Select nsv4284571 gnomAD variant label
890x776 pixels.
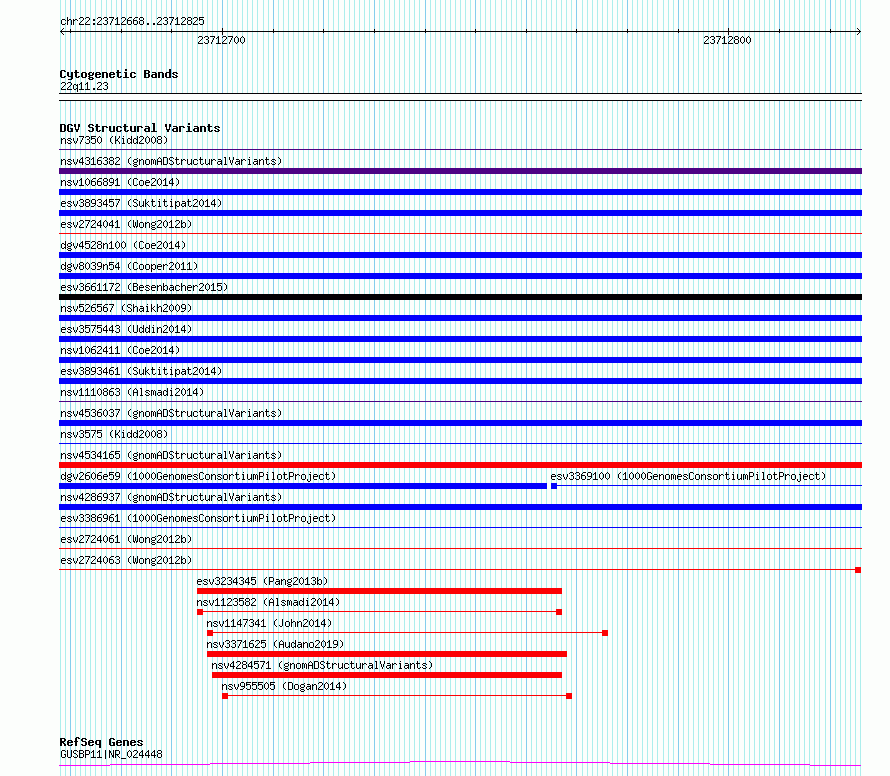322,665
